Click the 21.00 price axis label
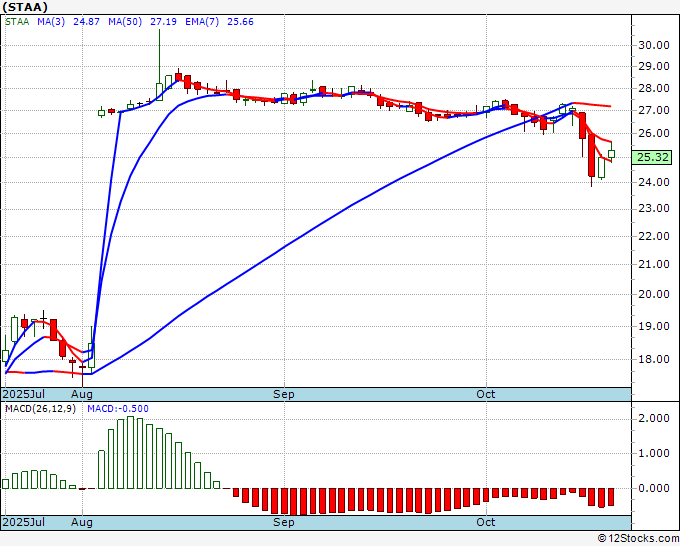 (654, 265)
